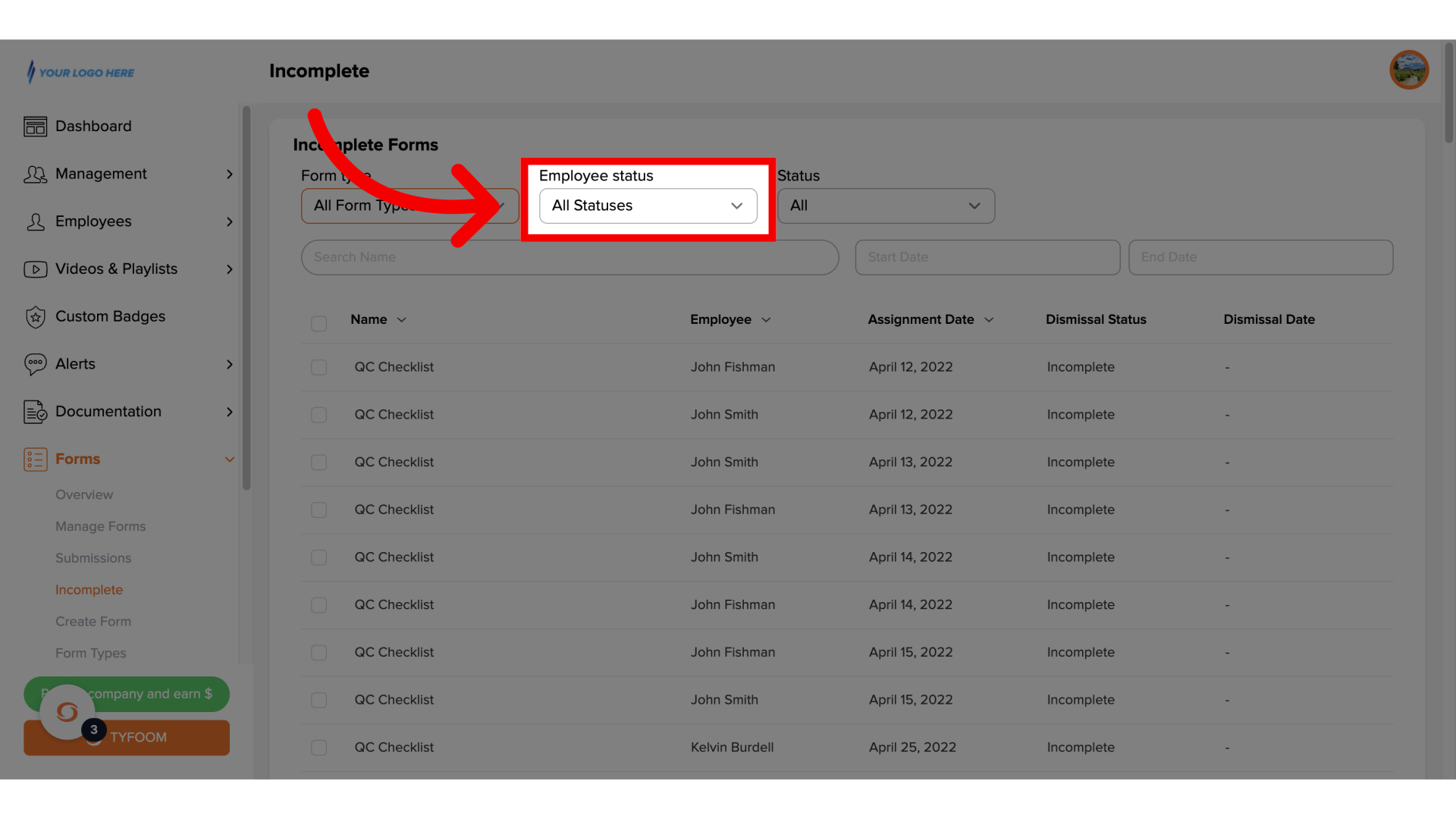This screenshot has height=819, width=1456.
Task: Check the Kelvin Burdell QC Checklist row
Action: pos(318,748)
